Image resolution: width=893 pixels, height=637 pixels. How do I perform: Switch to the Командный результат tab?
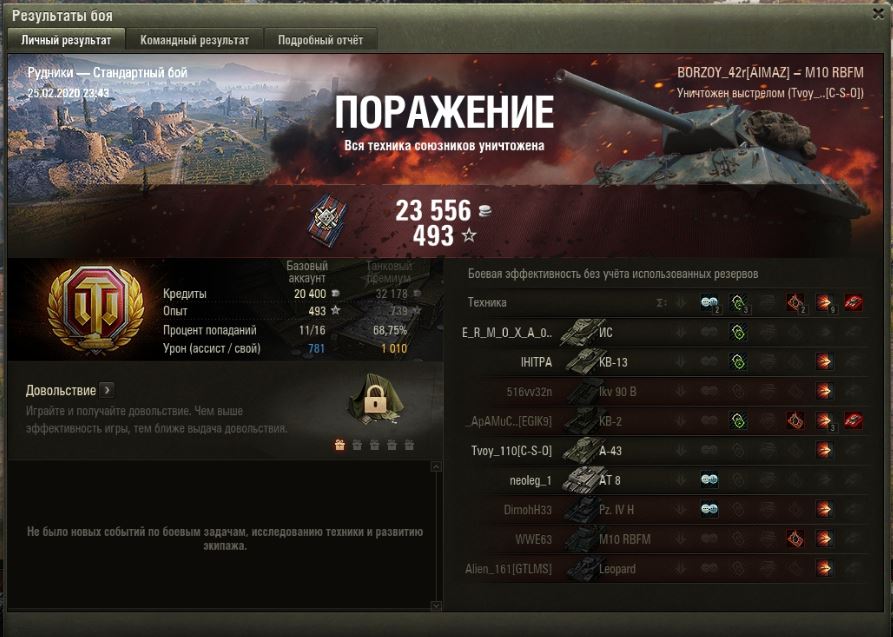pyautogui.click(x=194, y=40)
